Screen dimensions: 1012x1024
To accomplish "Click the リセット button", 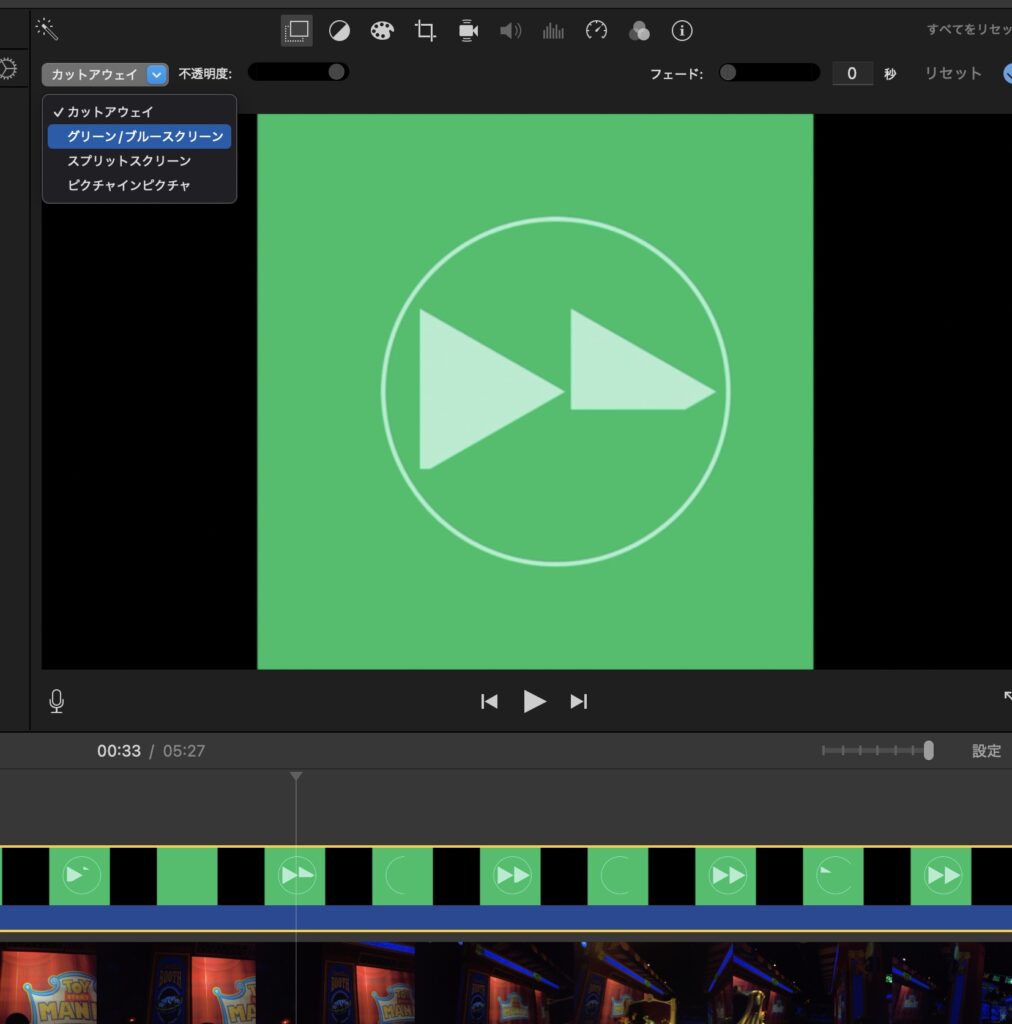I will (x=952, y=73).
